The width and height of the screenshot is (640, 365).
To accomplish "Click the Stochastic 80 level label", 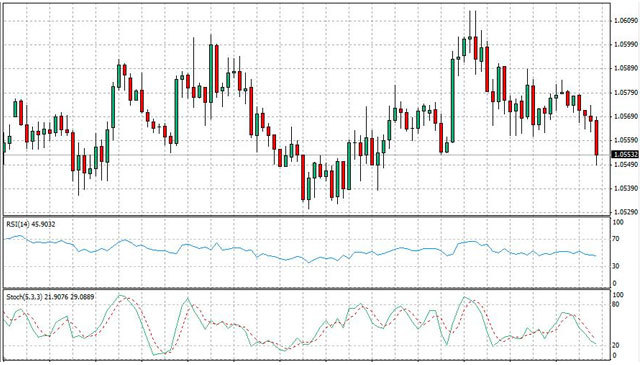I will click(x=616, y=305).
